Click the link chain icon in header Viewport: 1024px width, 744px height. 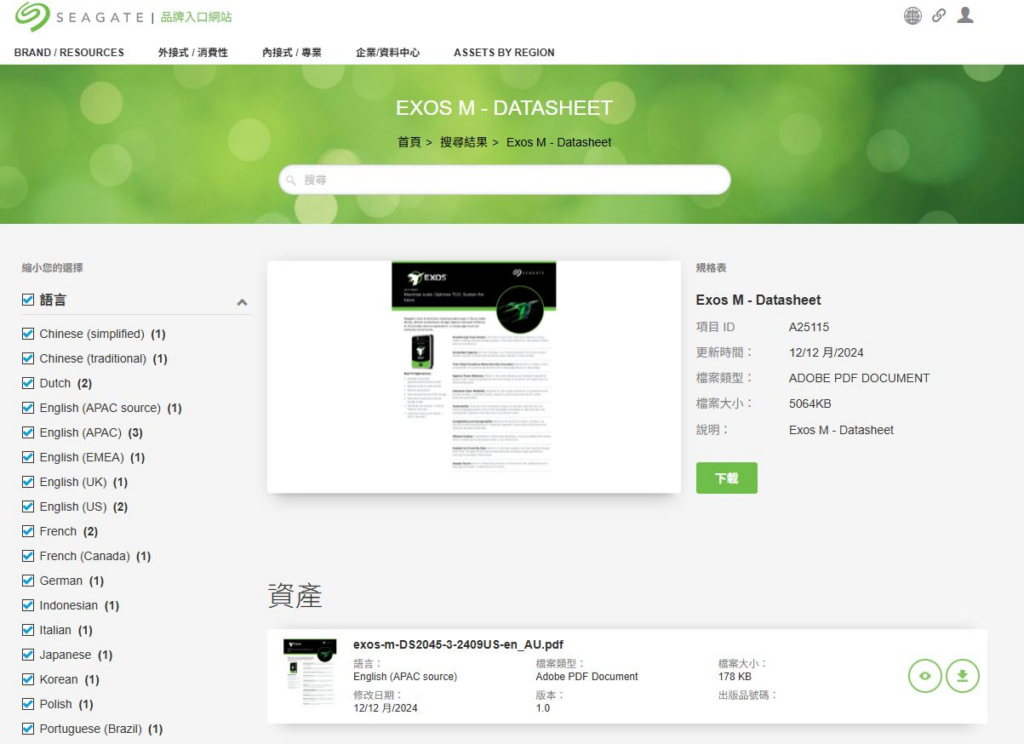938,16
